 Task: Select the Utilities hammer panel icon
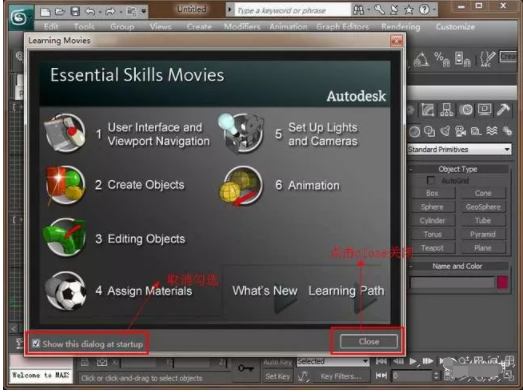click(503, 109)
